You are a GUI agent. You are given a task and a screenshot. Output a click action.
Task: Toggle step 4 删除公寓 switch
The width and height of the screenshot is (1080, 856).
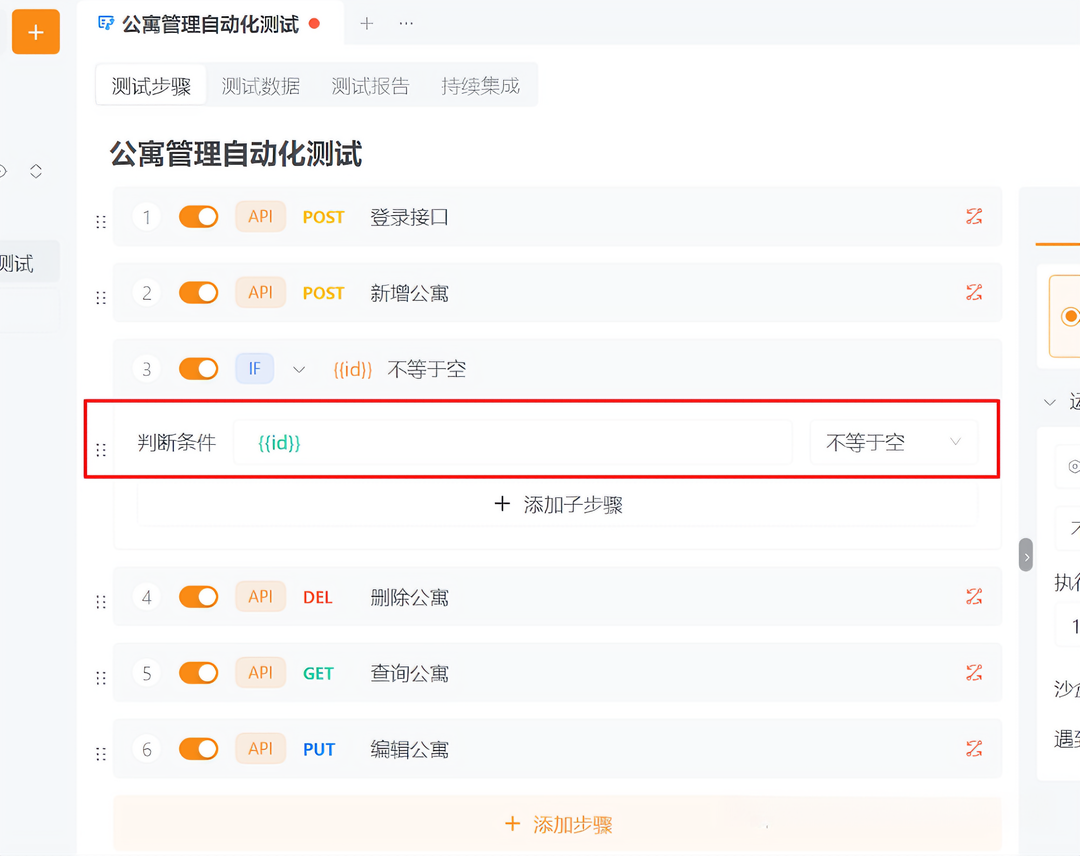point(198,596)
